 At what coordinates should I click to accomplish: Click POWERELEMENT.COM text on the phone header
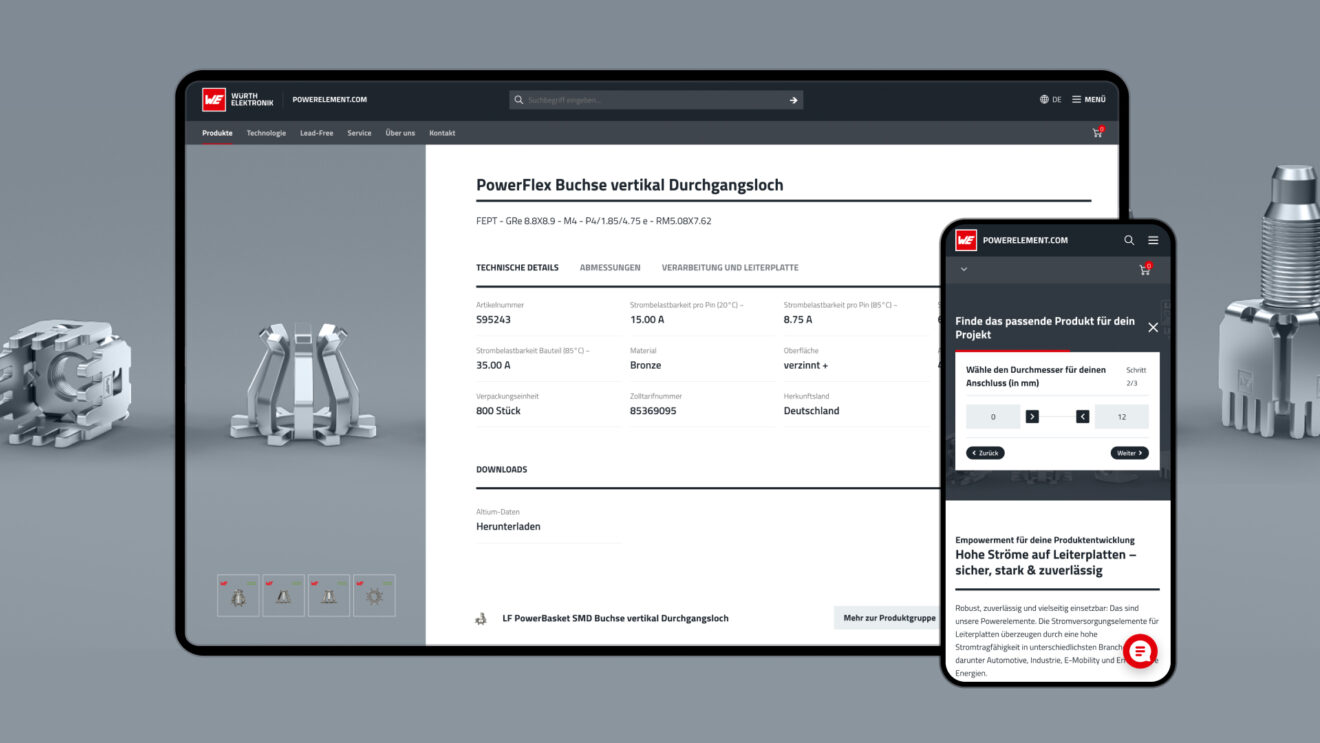click(1025, 240)
